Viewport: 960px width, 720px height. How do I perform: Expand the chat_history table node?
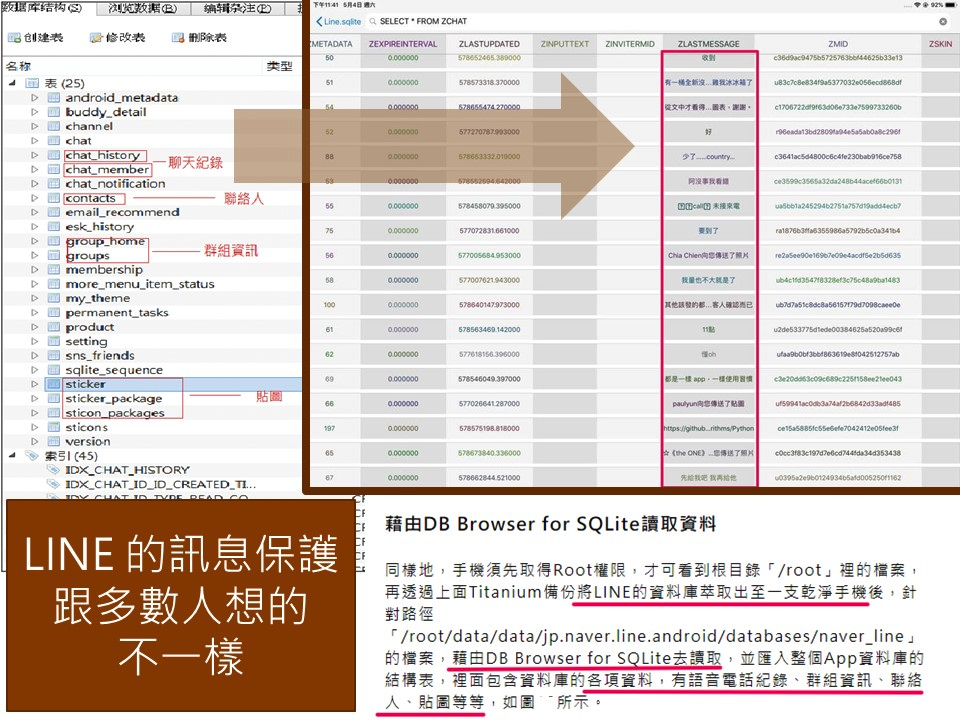34,155
